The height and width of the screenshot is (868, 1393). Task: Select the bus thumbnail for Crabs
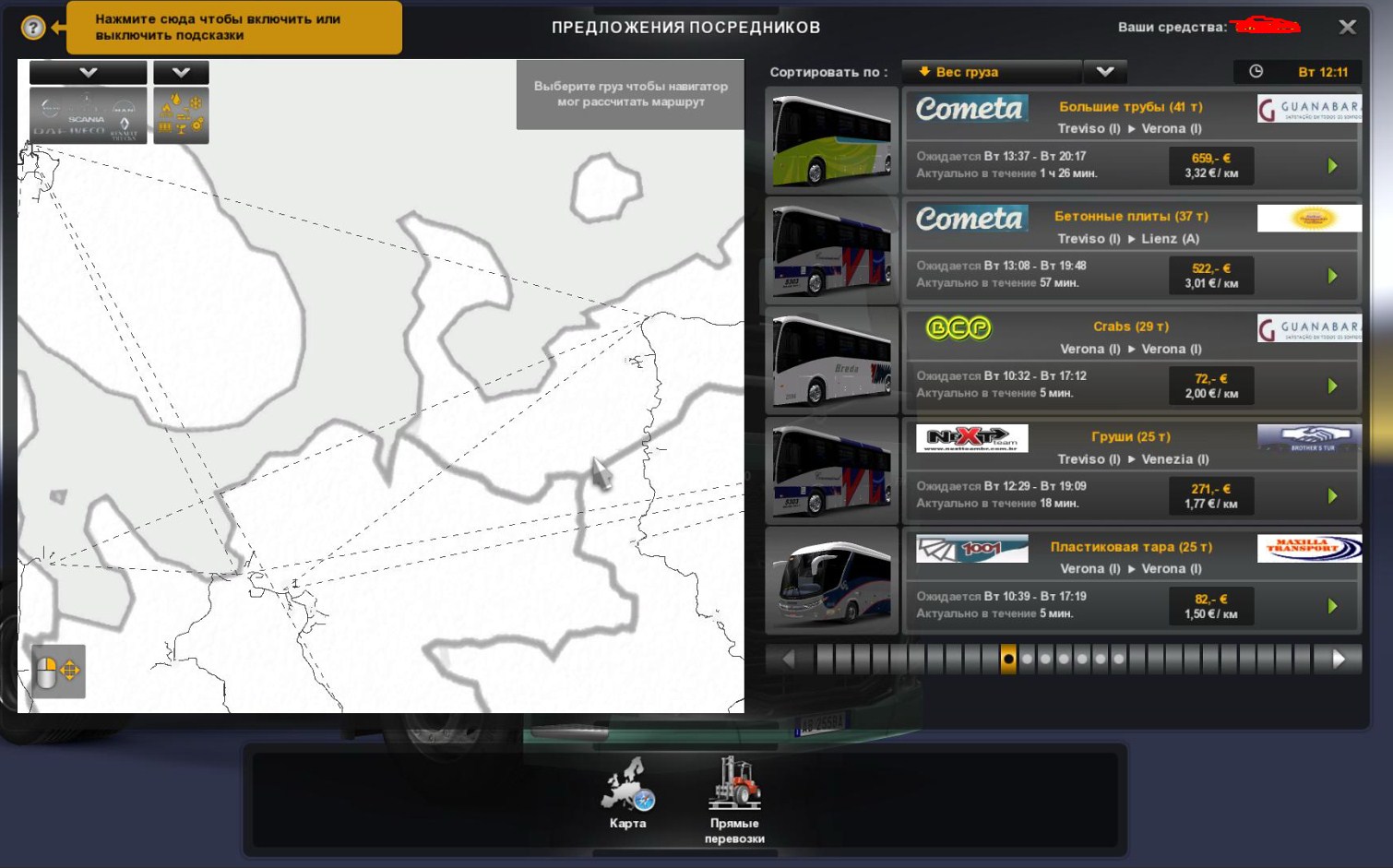pyautogui.click(x=832, y=360)
